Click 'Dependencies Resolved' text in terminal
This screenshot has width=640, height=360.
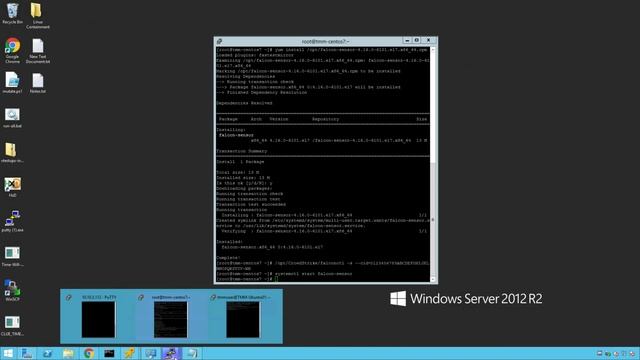click(244, 103)
